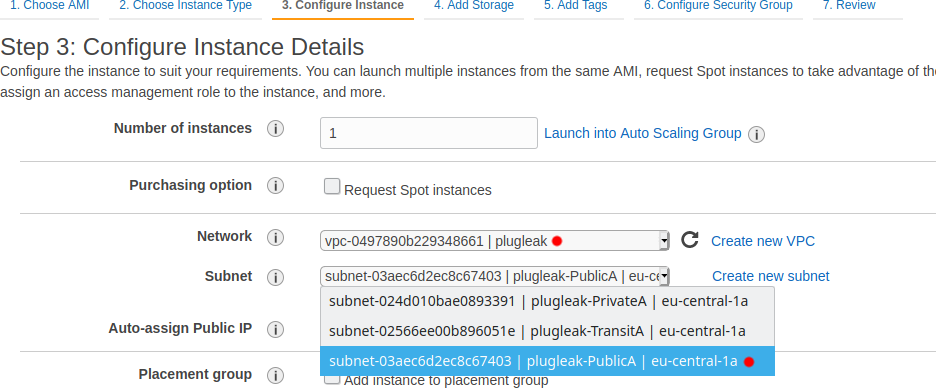
Task: Select subnet plugleak-TransitA option
Action: click(x=547, y=331)
